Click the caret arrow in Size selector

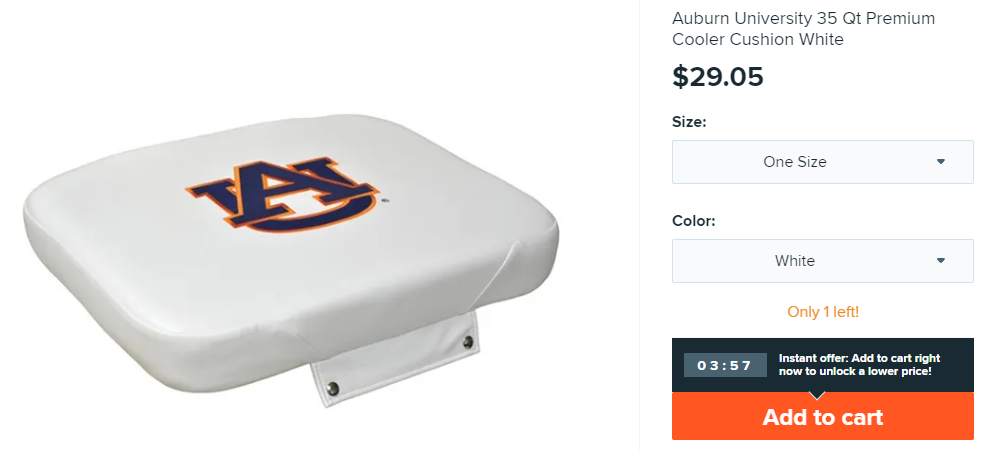click(x=941, y=162)
